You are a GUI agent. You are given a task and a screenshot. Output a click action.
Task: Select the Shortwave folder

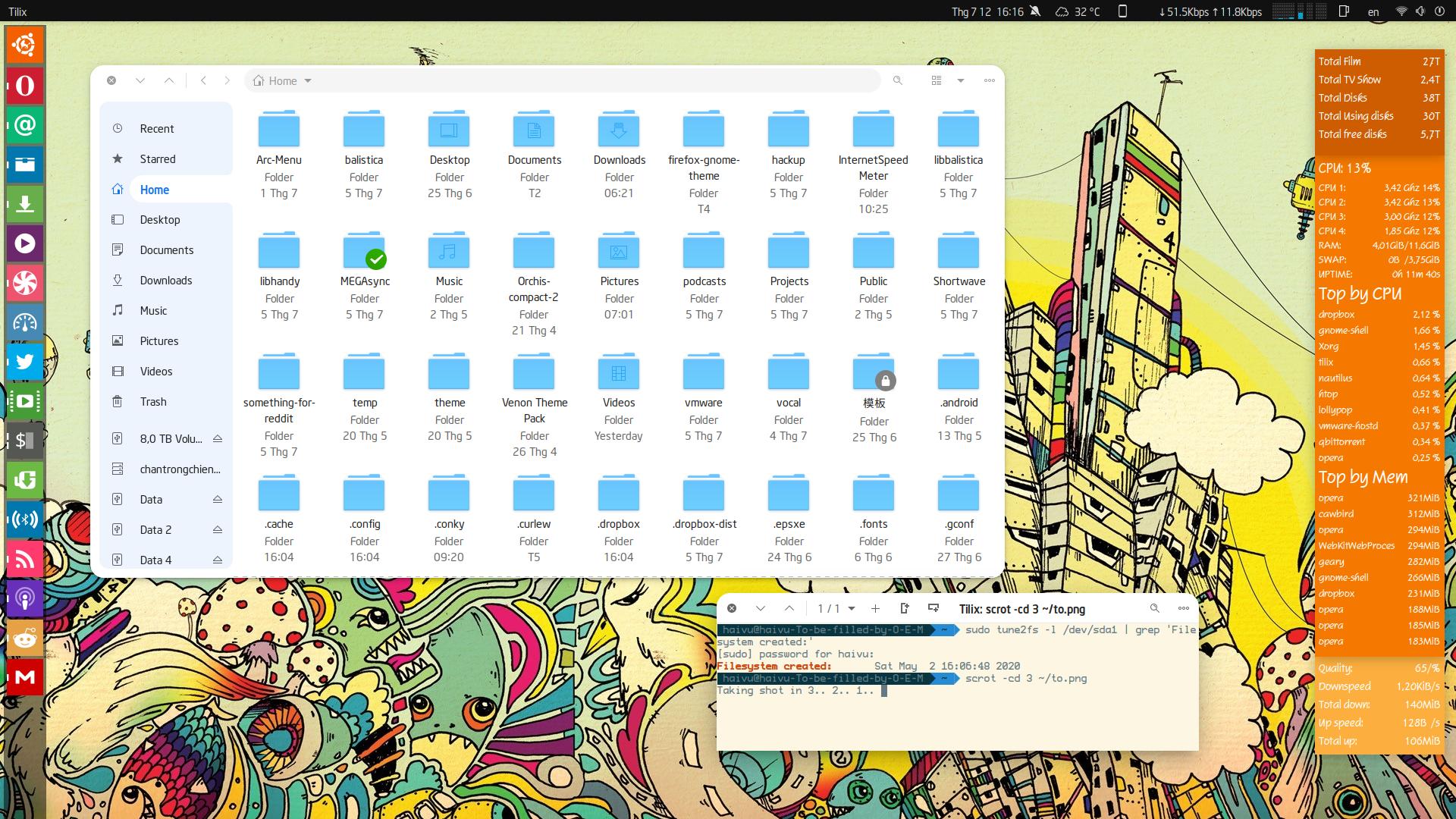(959, 275)
